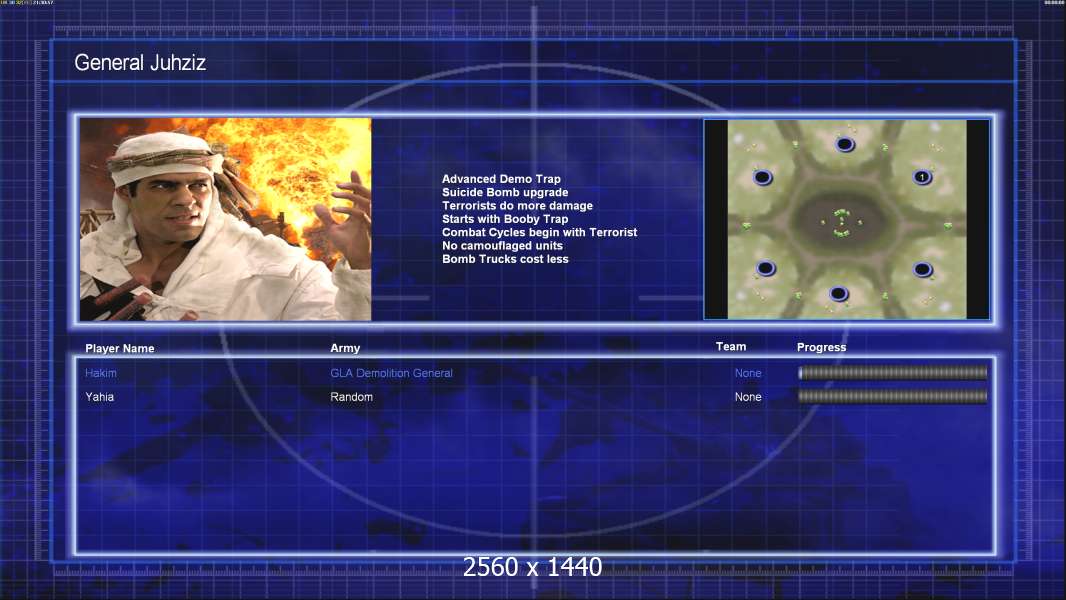This screenshot has width=1066, height=600.
Task: Click the green structures in map center
Action: [x=841, y=223]
